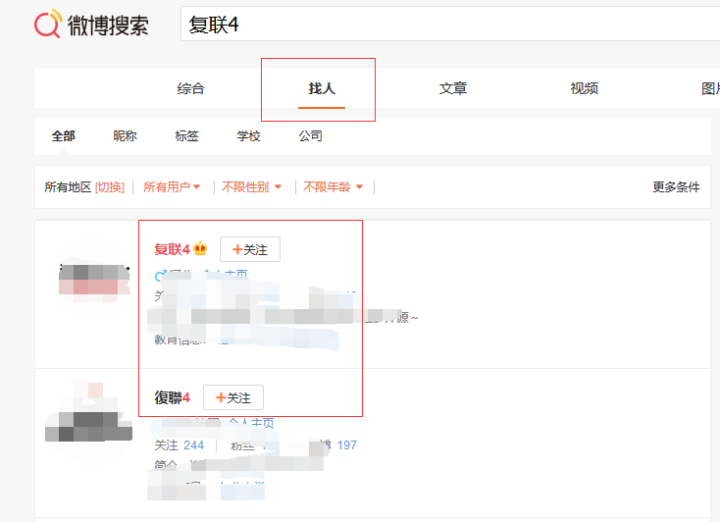Expand the 所有用户 dropdown
The image size is (720, 522).
[171, 187]
